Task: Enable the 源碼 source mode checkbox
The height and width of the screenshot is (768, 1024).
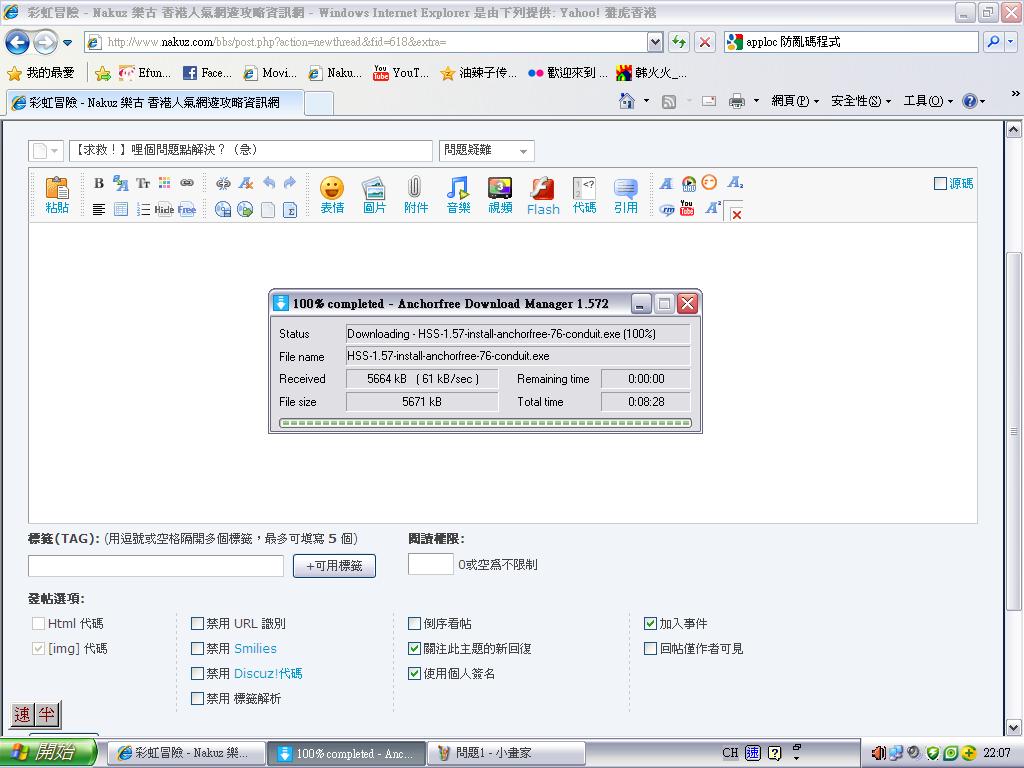Action: 940,183
